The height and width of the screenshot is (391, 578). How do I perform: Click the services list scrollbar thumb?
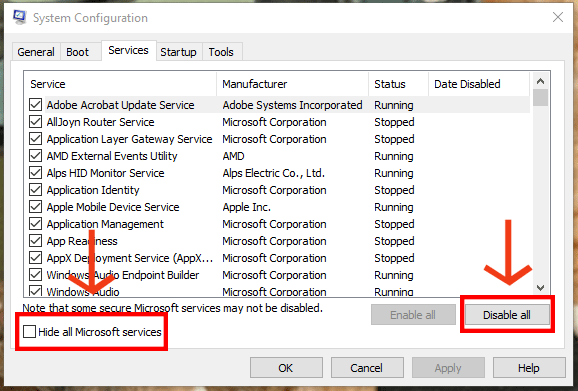tap(540, 98)
